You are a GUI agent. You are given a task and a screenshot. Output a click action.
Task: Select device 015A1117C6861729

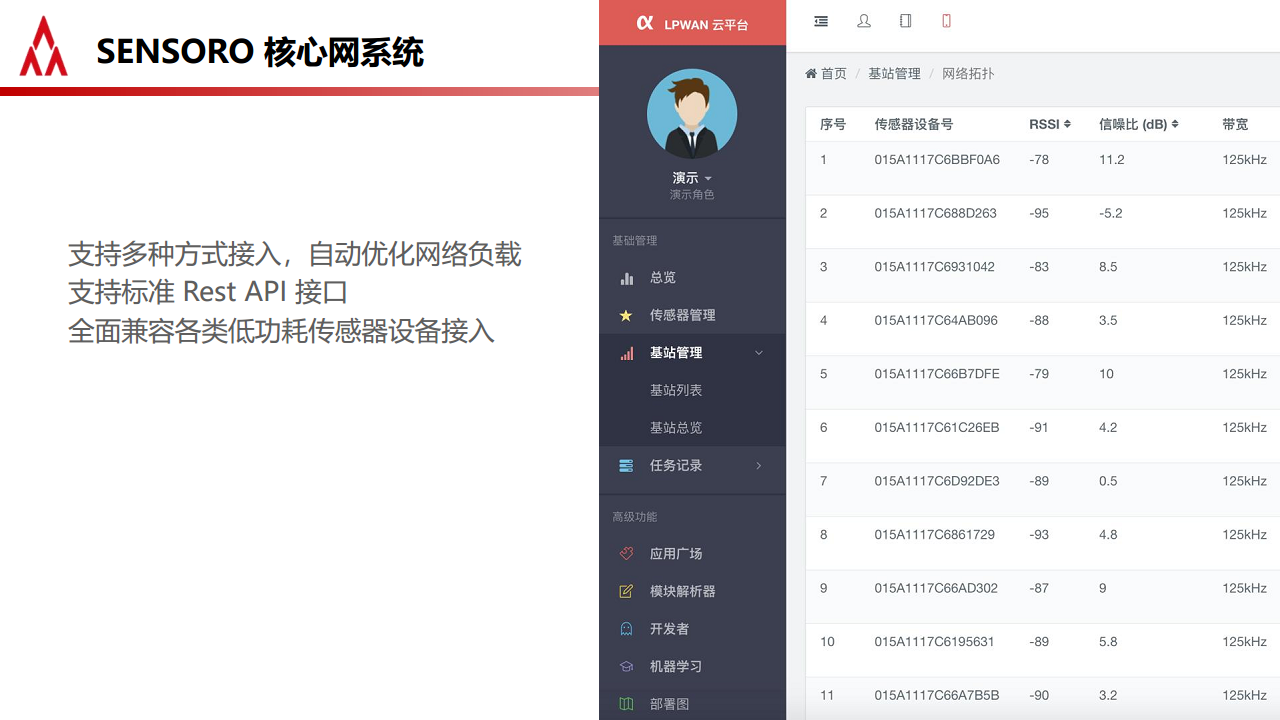[x=934, y=535]
